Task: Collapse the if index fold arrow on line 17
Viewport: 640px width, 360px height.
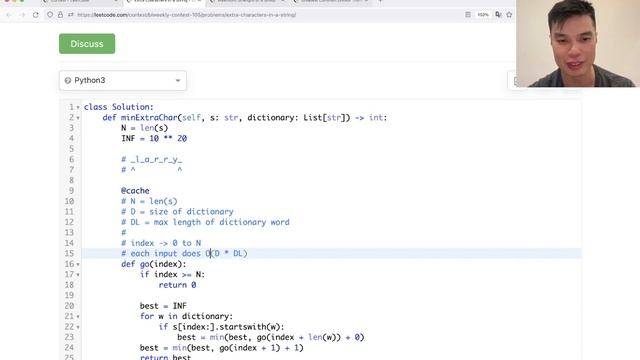Action: (78, 275)
